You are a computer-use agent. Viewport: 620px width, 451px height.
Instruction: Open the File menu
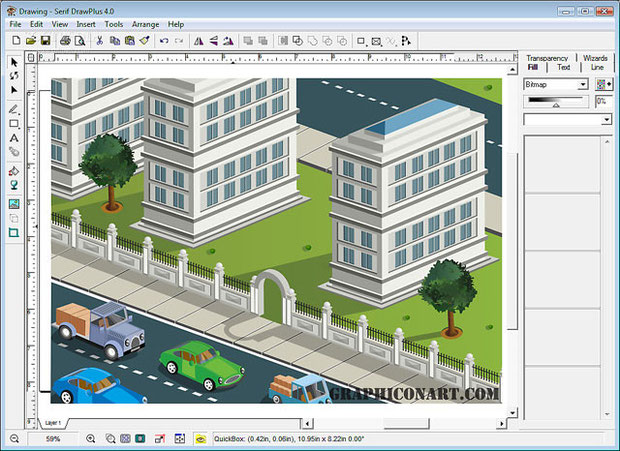[15, 24]
